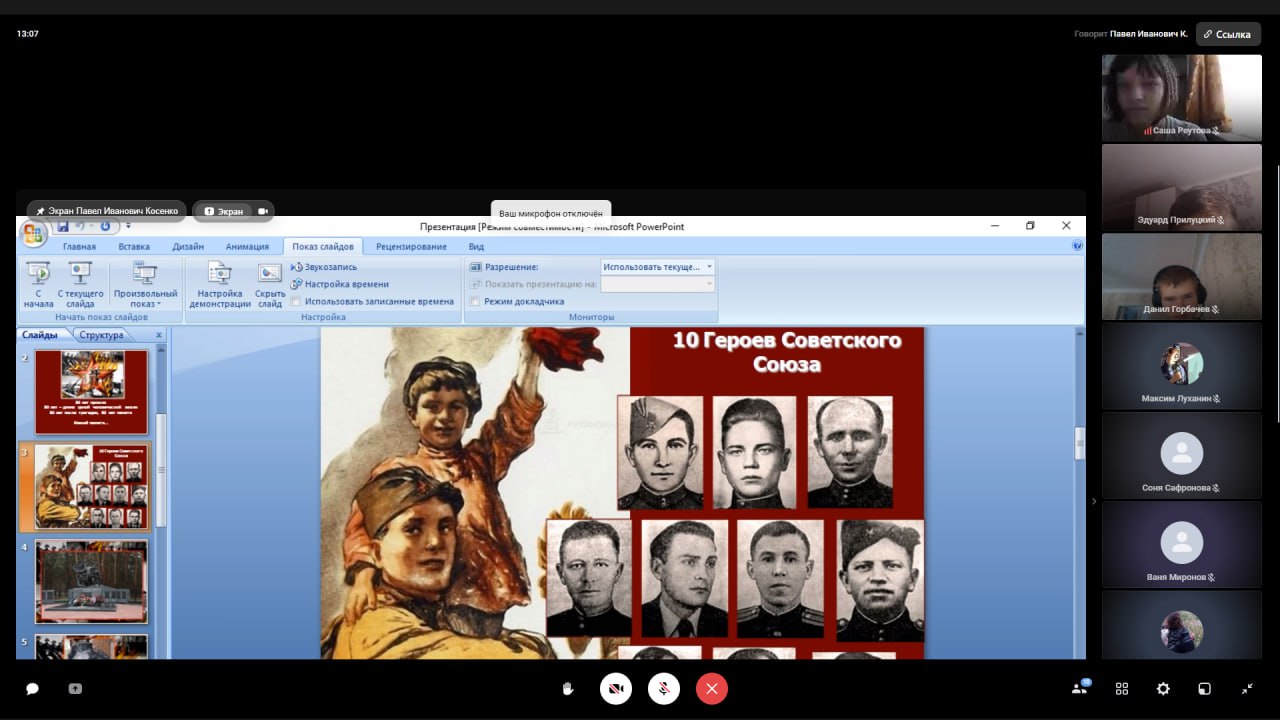Select Эдуард Прилуцкий video tile
This screenshot has height=720, width=1280.
[1182, 187]
